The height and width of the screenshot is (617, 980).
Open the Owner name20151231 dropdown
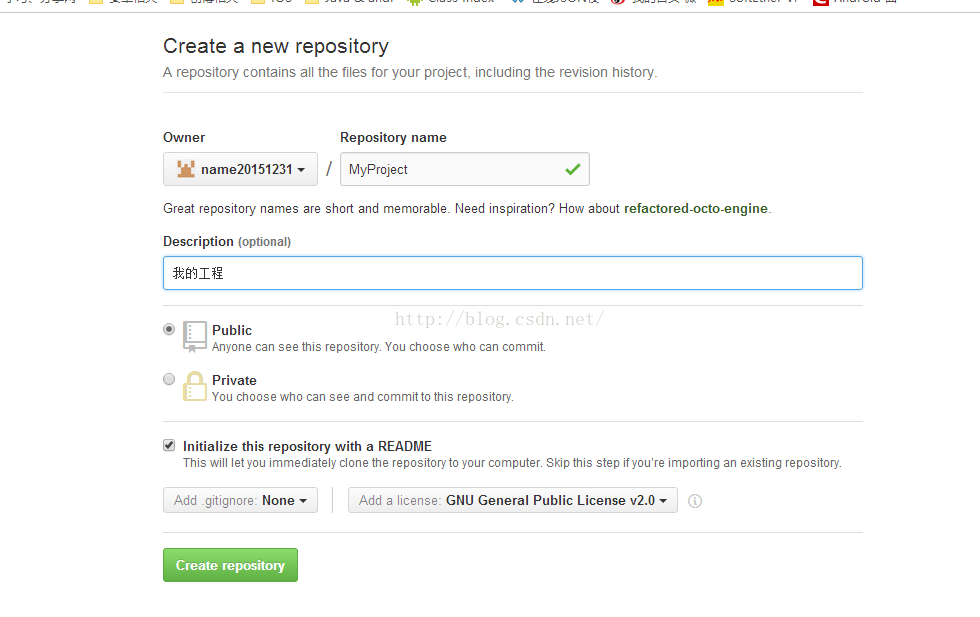pyautogui.click(x=240, y=169)
